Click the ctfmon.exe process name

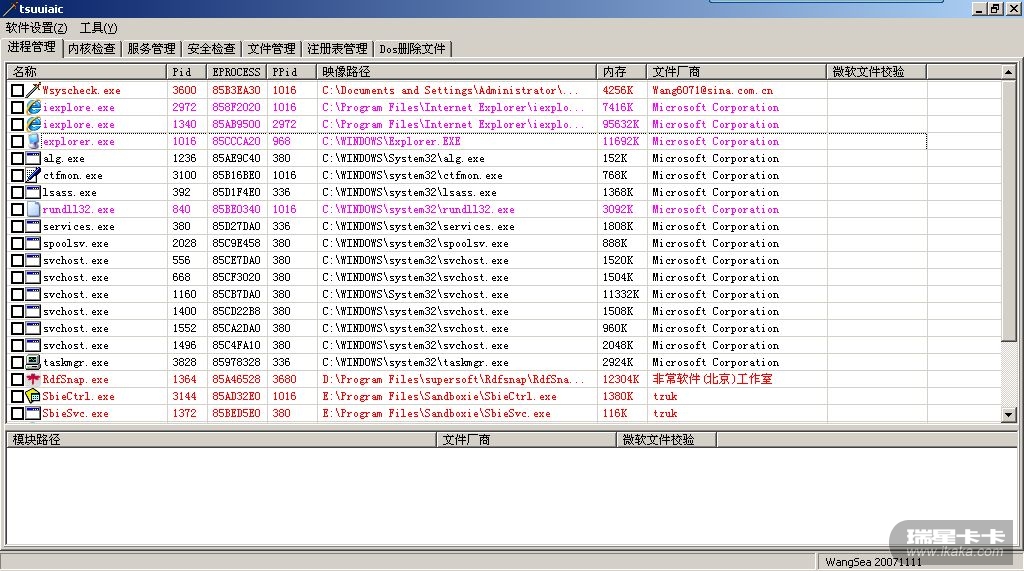coord(72,175)
